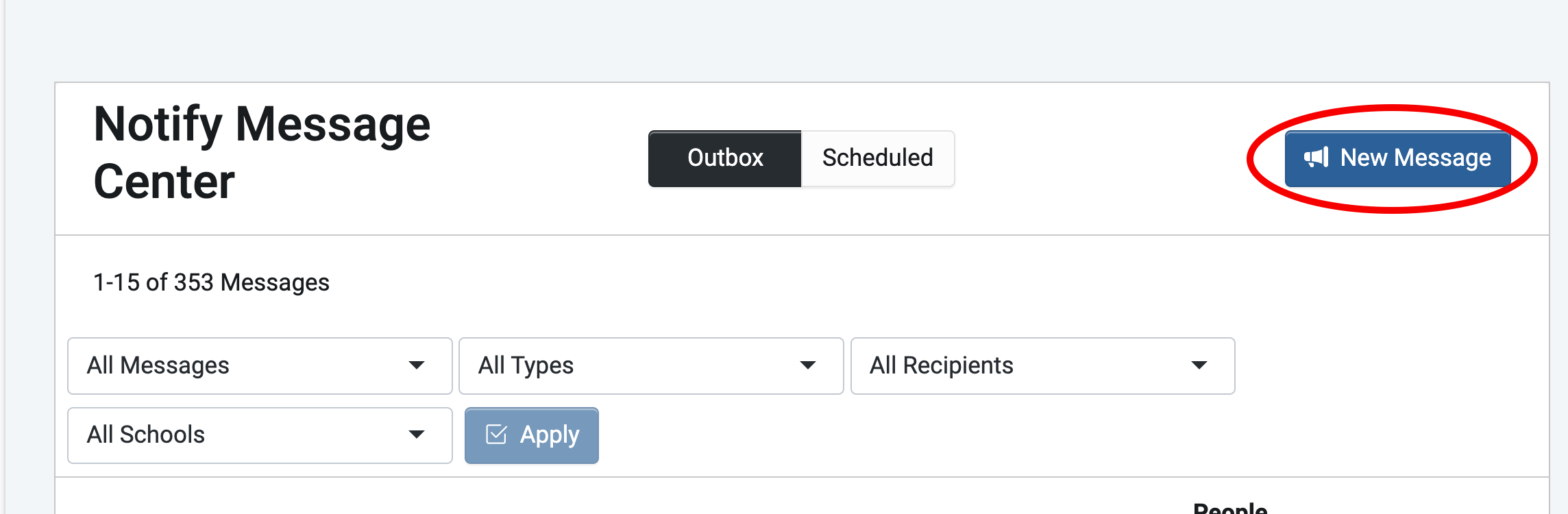
Task: Click the People column header
Action: coord(1230,508)
